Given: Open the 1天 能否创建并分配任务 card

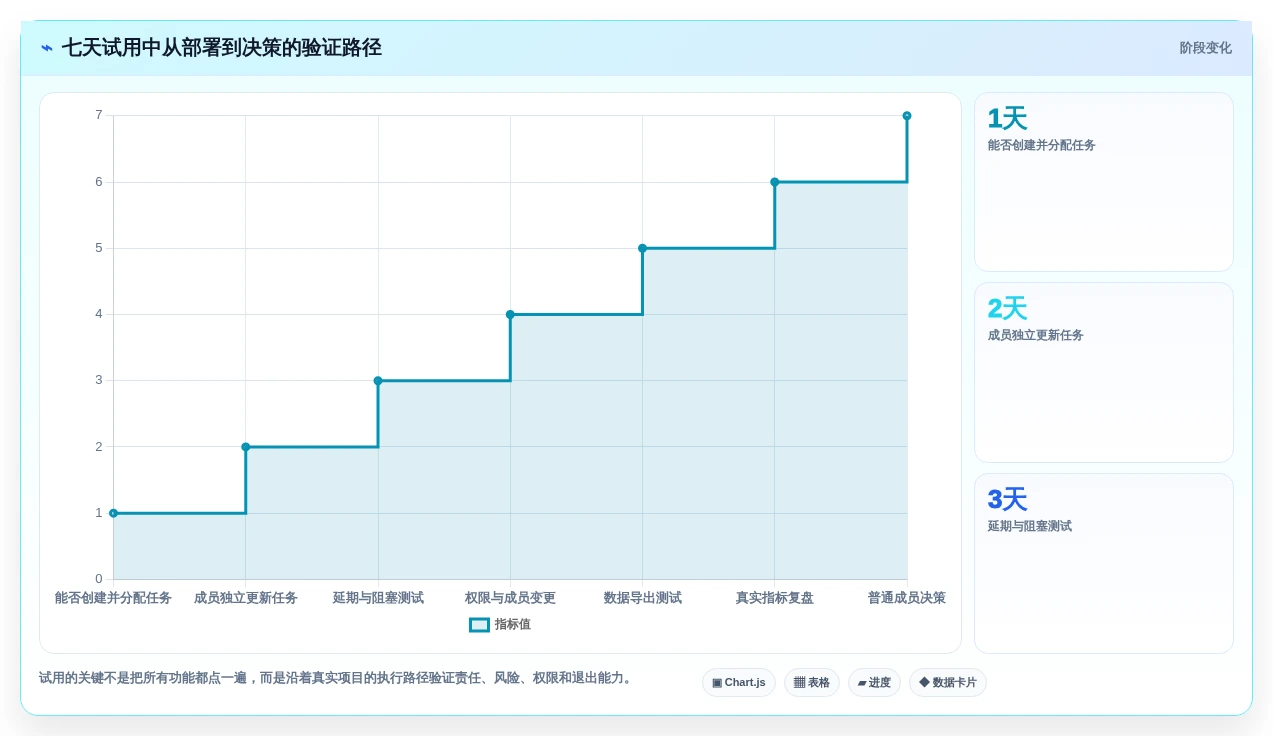Looking at the screenshot, I should [x=1104, y=182].
